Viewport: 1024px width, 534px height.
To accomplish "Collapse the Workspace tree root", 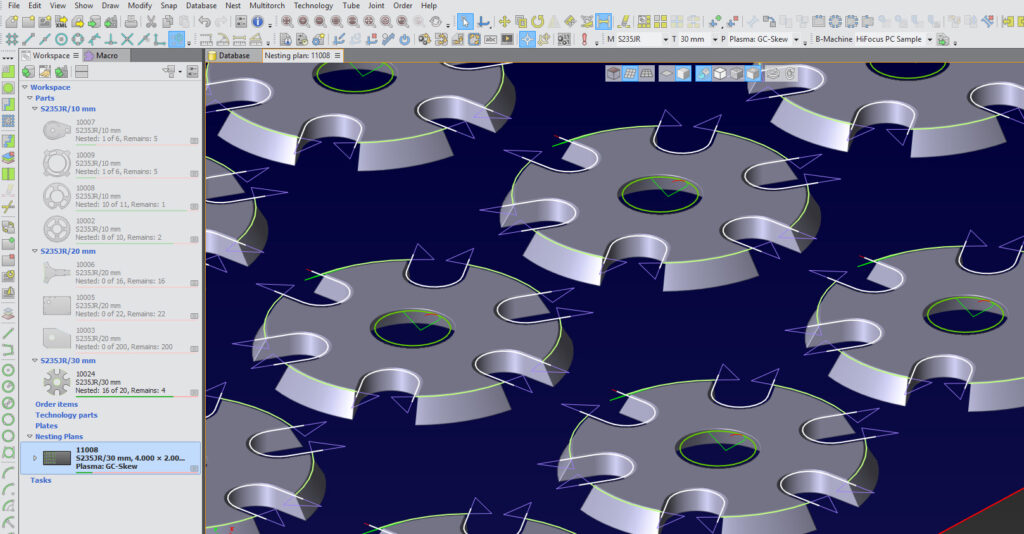I will coord(25,87).
